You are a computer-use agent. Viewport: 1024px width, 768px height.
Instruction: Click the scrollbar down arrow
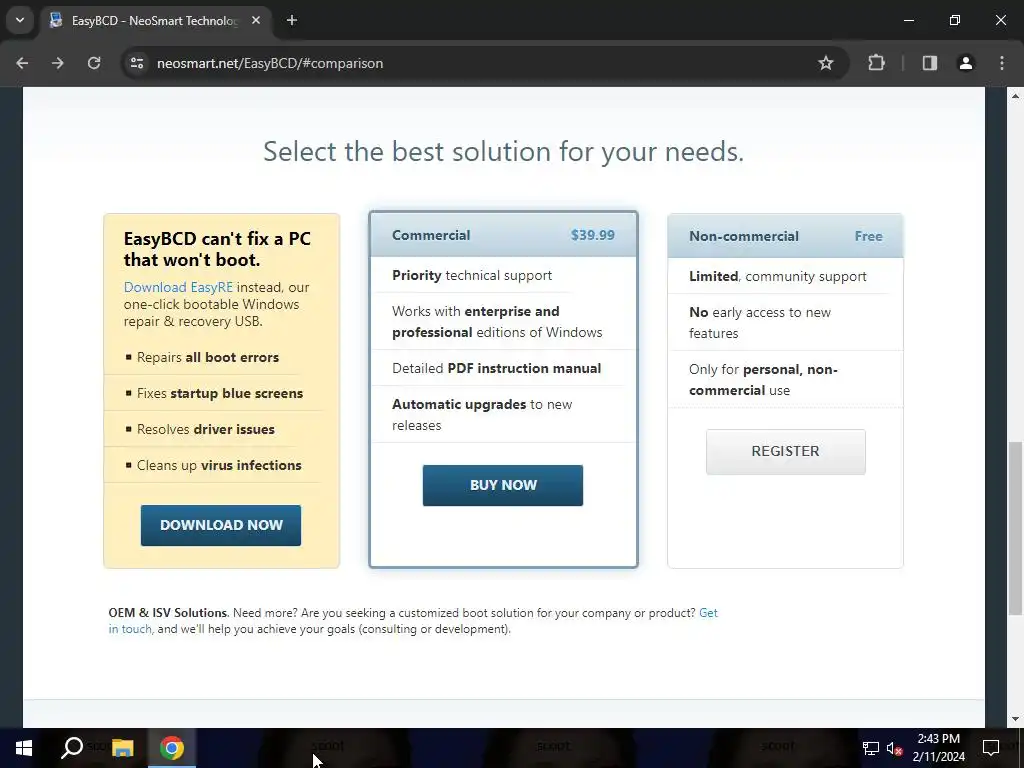tap(1015, 719)
